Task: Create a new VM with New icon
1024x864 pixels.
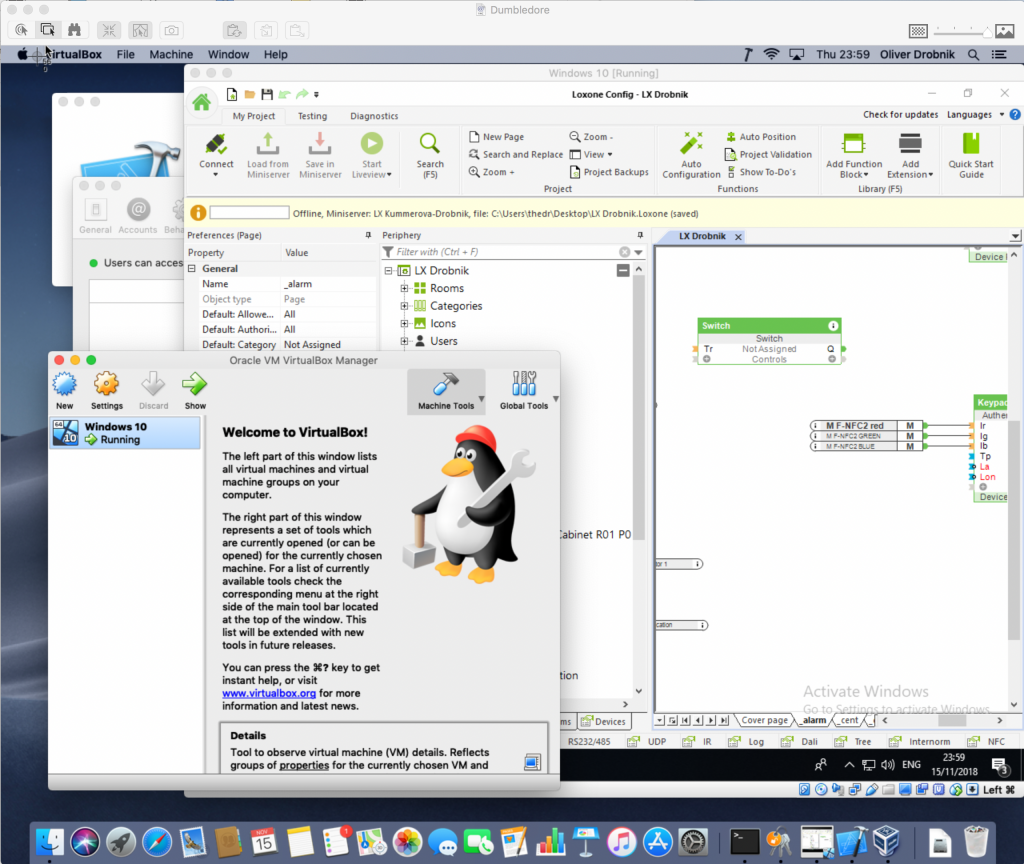Action: click(64, 386)
